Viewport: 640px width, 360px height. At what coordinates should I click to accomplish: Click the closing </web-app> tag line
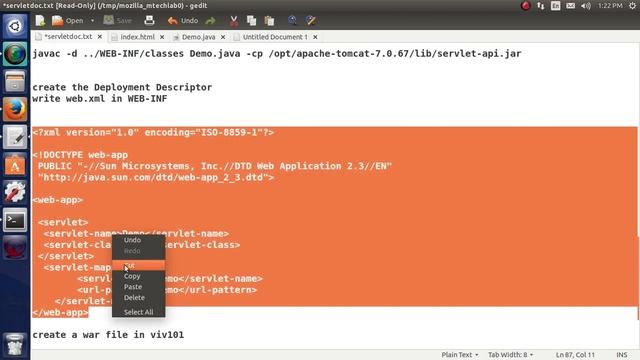click(x=60, y=312)
